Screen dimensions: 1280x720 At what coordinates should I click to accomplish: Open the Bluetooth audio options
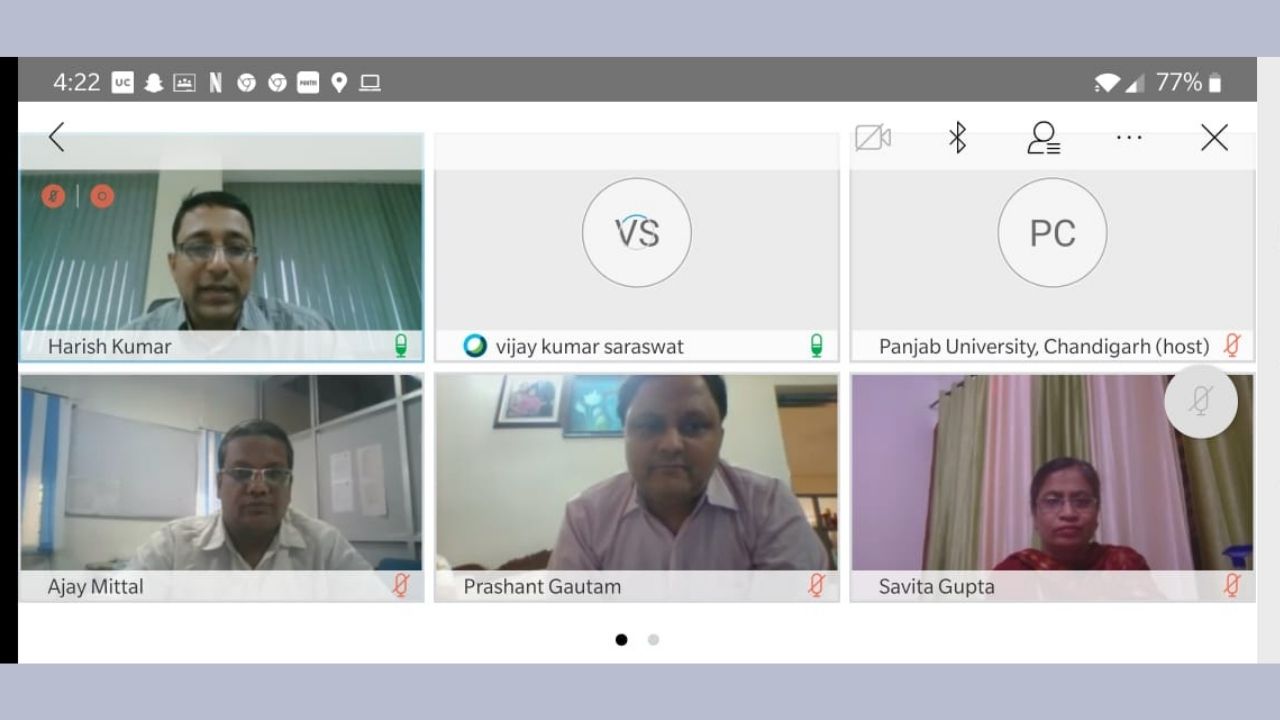957,138
